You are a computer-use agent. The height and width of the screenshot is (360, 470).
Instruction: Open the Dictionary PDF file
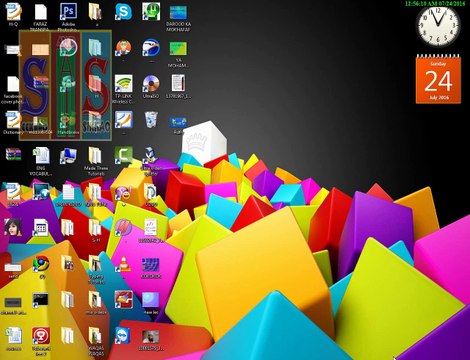pyautogui.click(x=13, y=119)
